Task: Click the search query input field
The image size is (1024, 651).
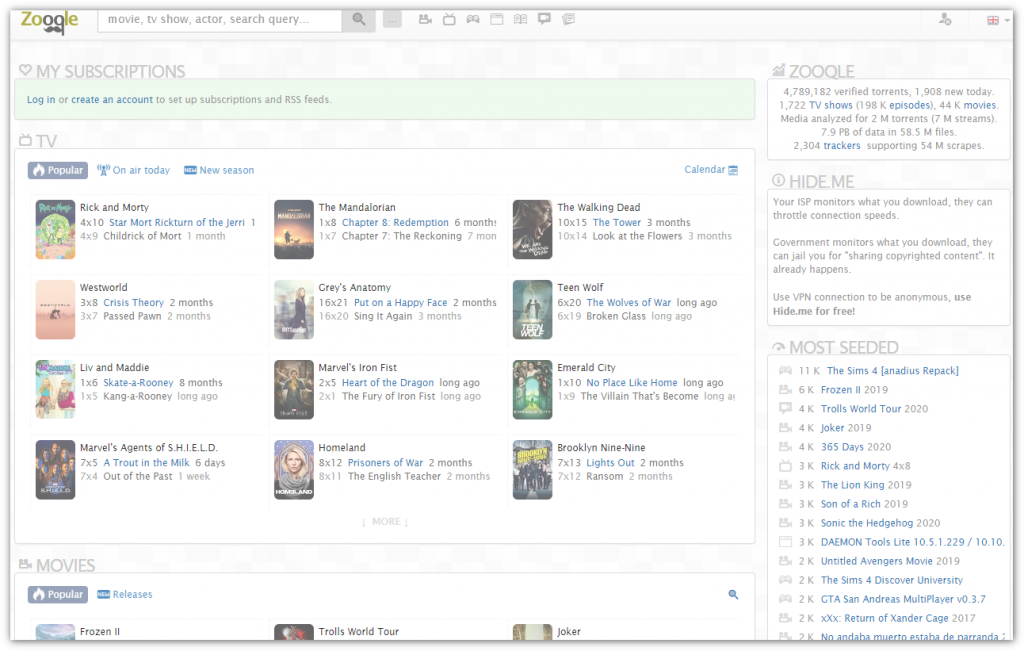Action: coord(220,20)
